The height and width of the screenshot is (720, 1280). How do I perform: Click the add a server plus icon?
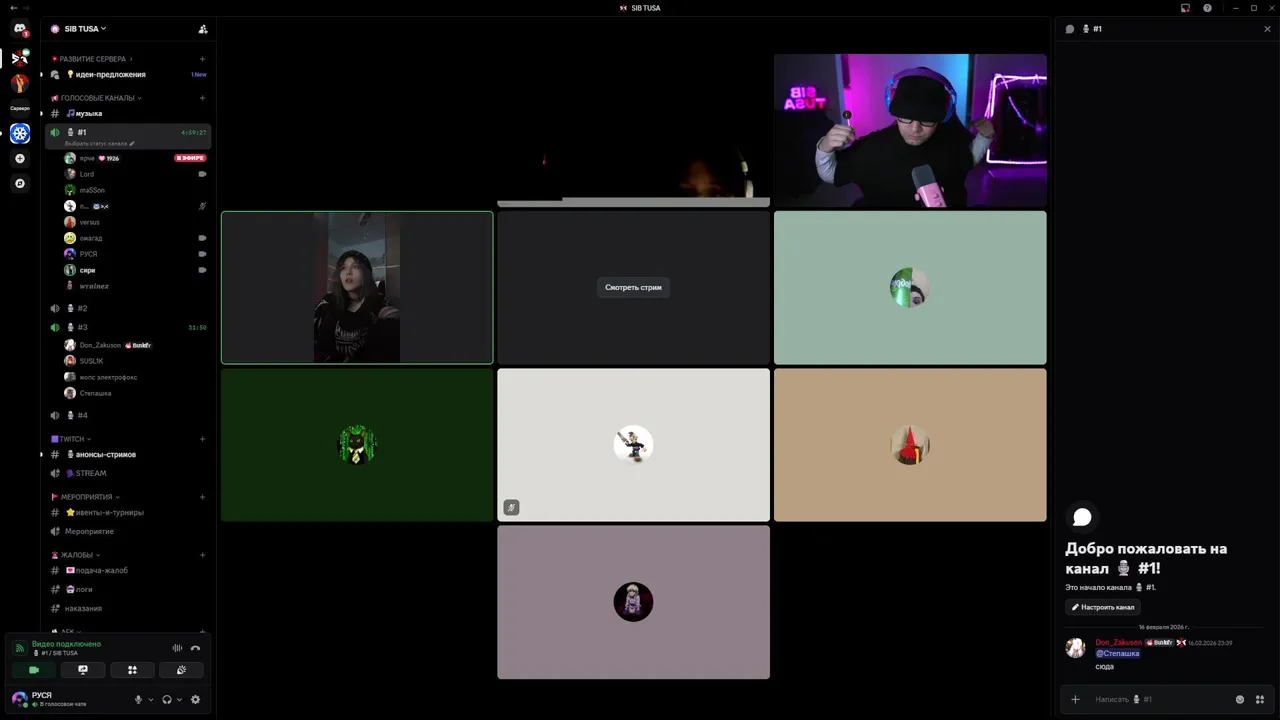click(x=20, y=159)
